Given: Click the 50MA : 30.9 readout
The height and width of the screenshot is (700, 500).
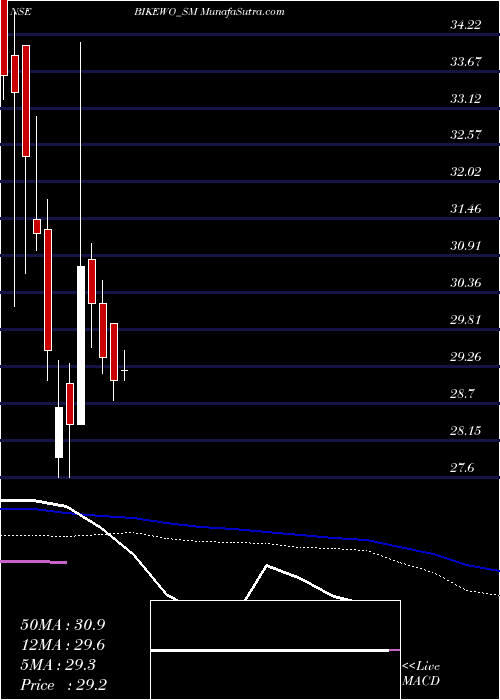Looking at the screenshot, I should click(x=62, y=625).
